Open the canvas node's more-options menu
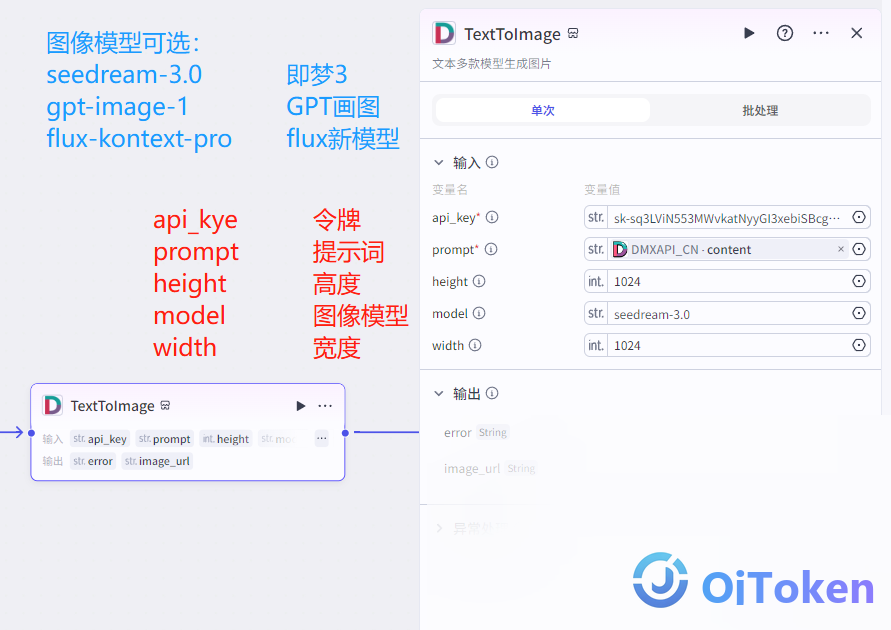Image resolution: width=891 pixels, height=630 pixels. pyautogui.click(x=325, y=406)
